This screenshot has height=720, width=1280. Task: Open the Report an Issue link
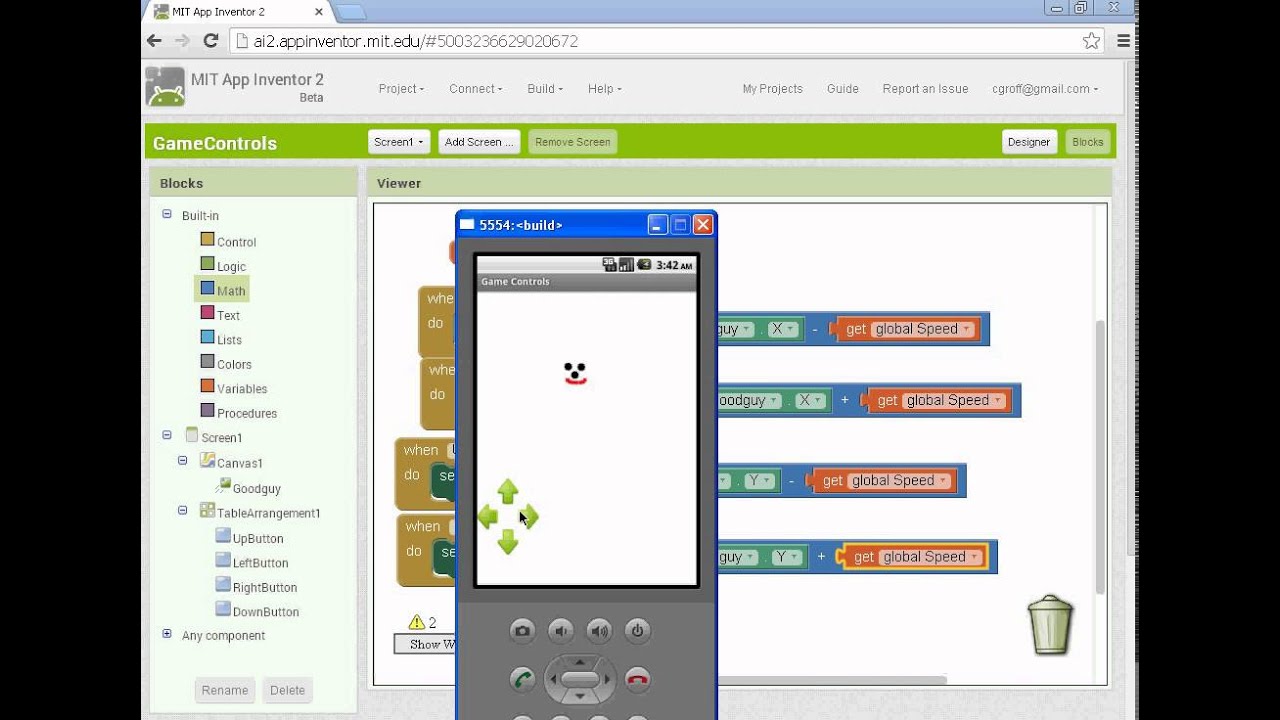coord(926,89)
